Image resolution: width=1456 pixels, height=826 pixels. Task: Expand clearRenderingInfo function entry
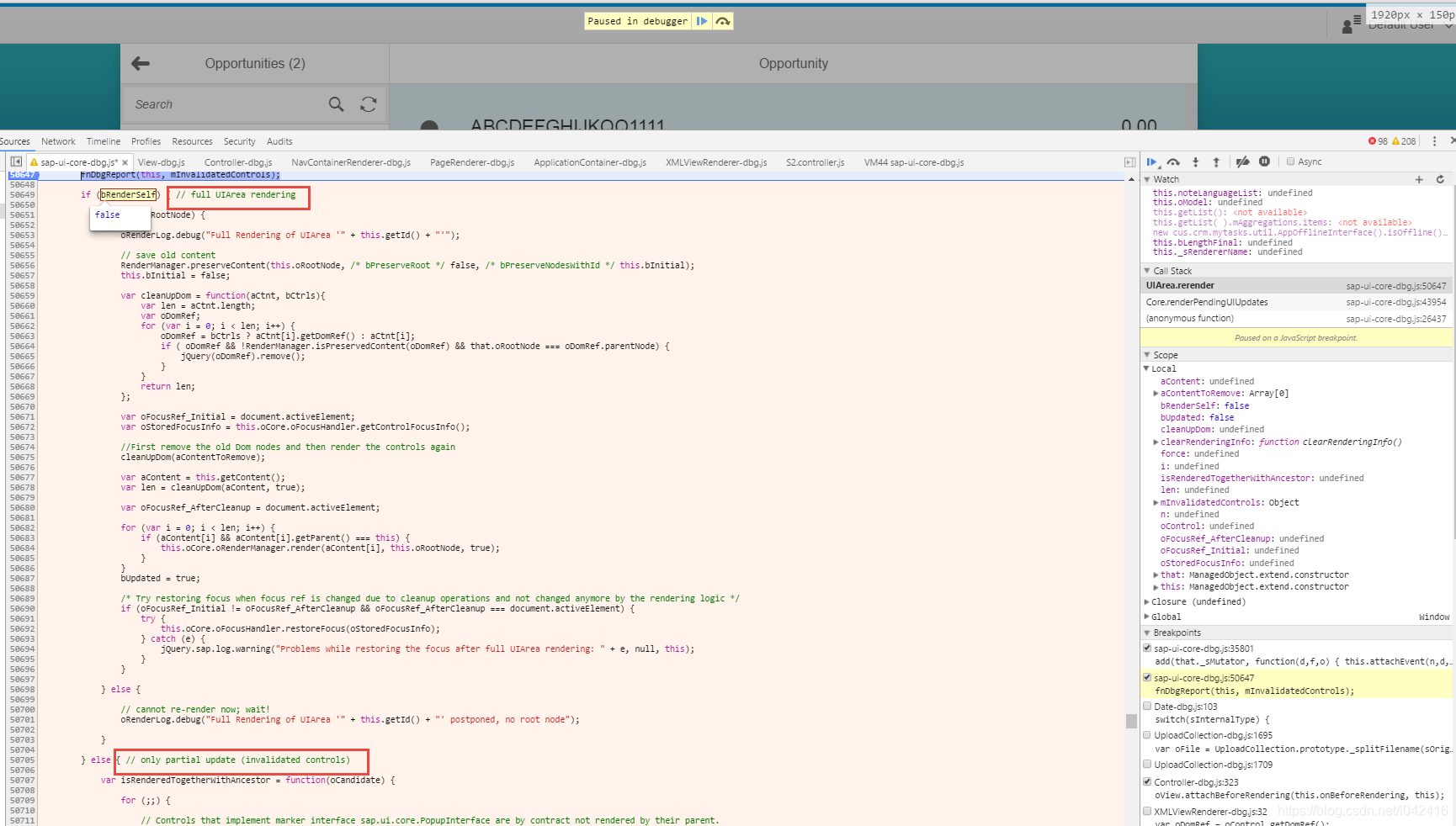click(x=1156, y=442)
